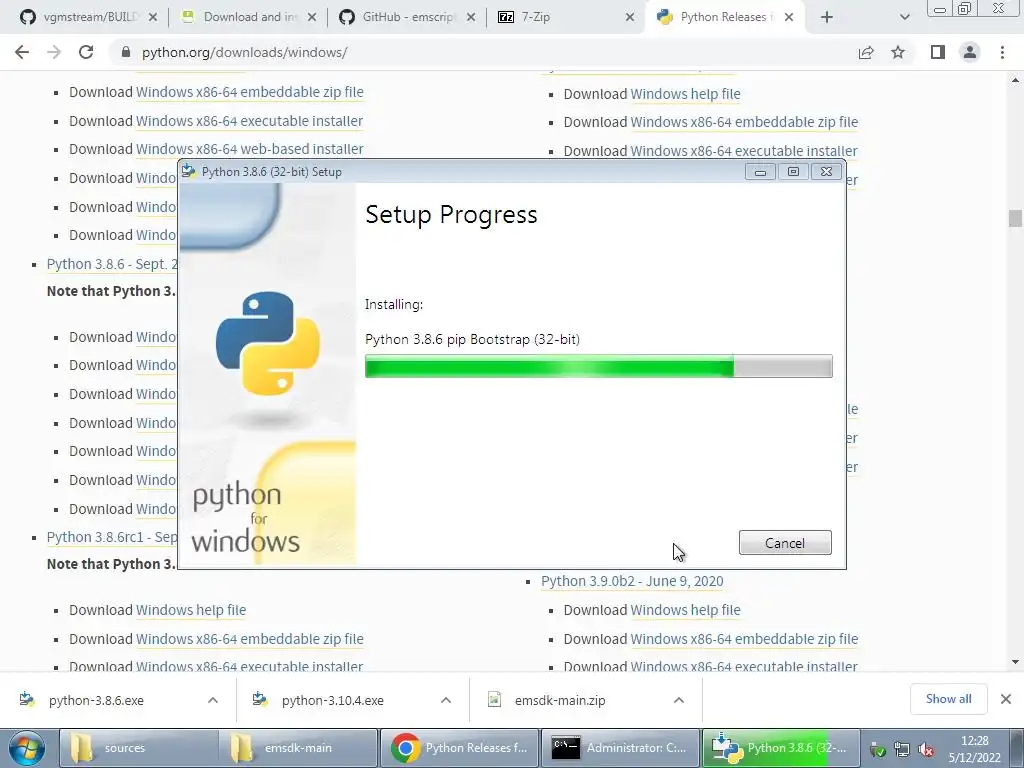The width and height of the screenshot is (1024, 768).
Task: Click the browser forward arrow
Action: (x=54, y=52)
